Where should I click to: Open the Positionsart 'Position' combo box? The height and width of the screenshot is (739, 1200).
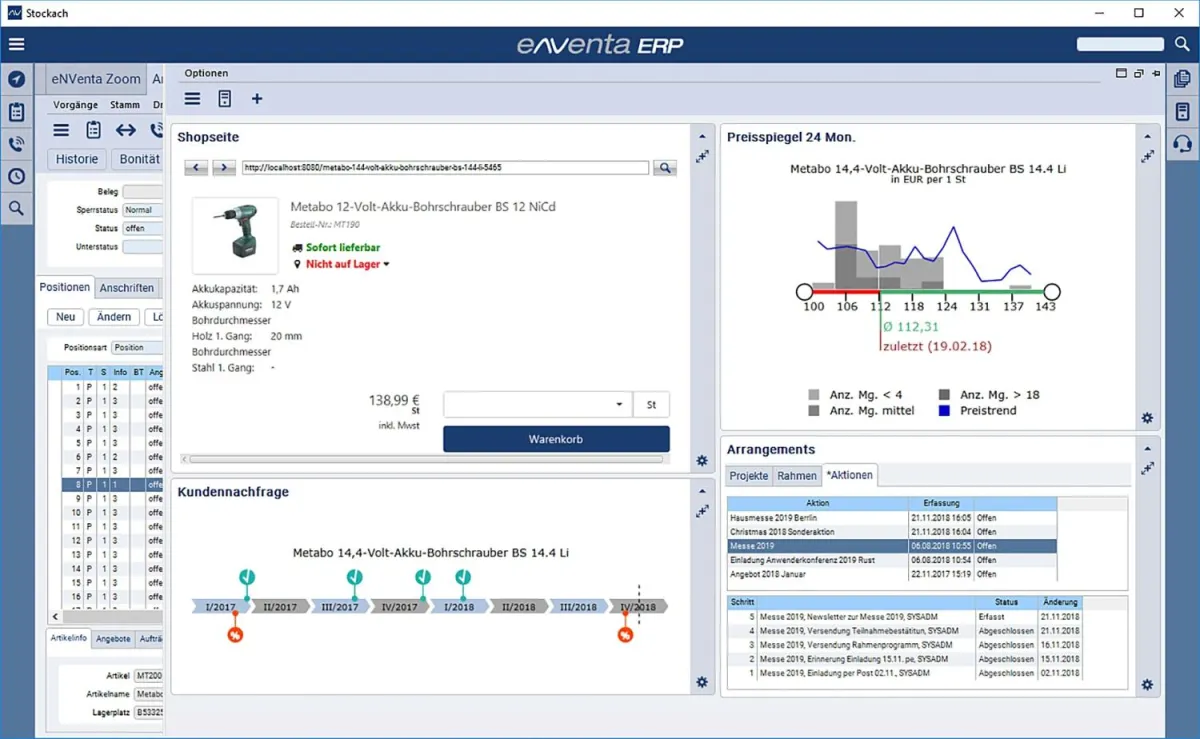[137, 348]
